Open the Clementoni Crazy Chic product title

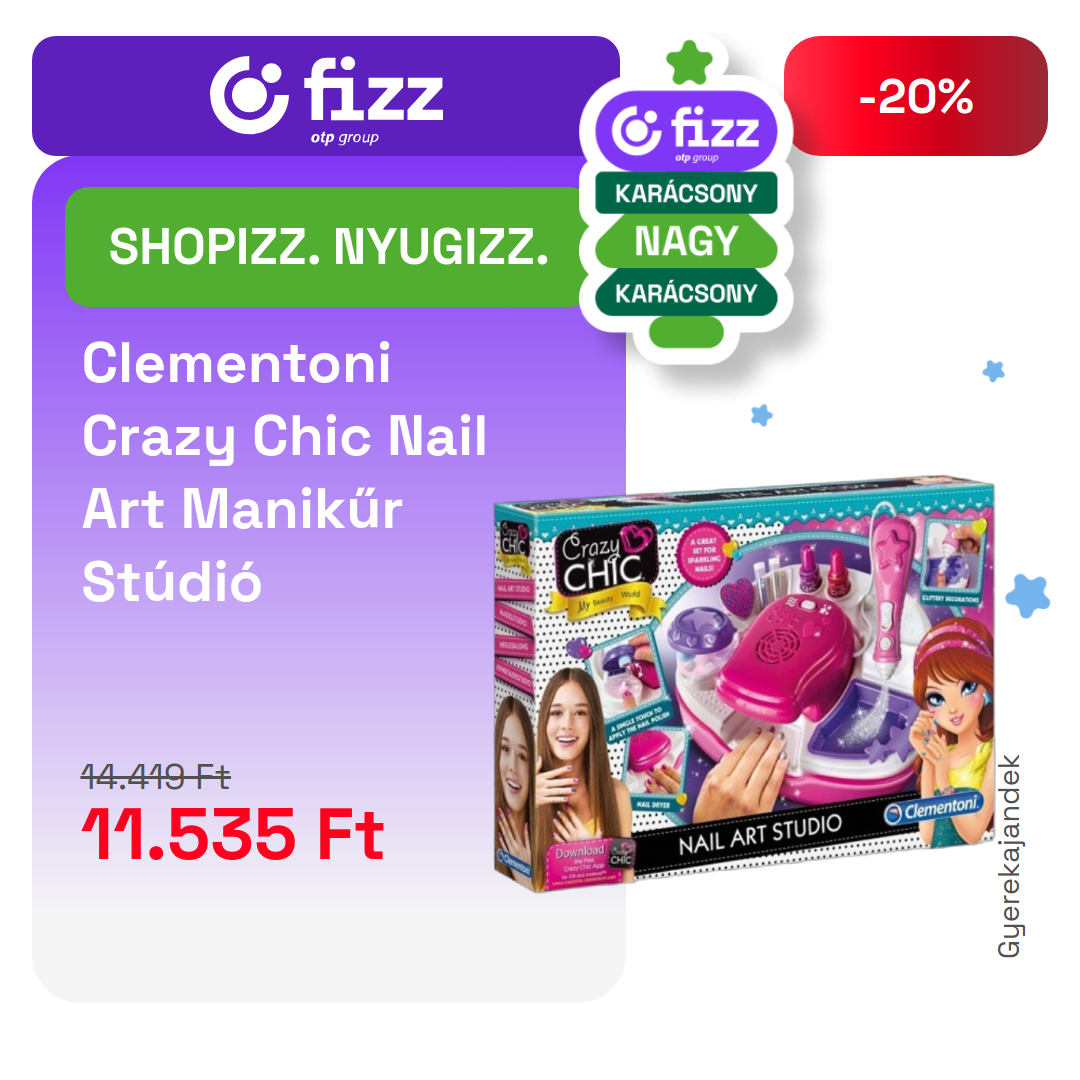284,472
